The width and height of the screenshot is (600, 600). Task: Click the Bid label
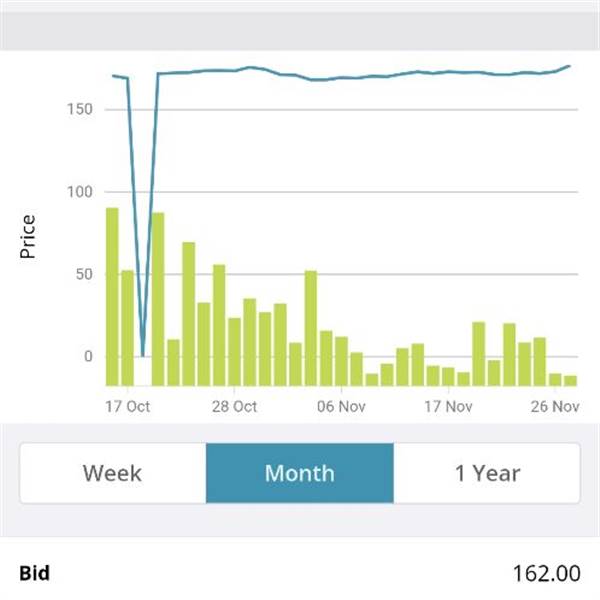[x=34, y=574]
